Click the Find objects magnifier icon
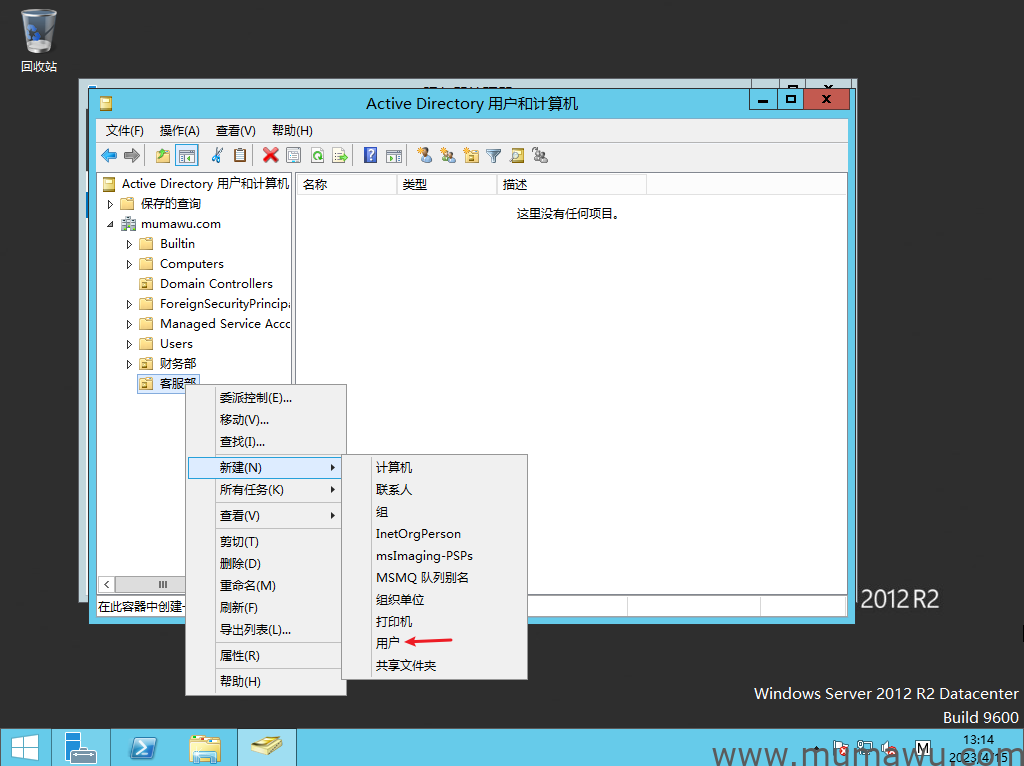The image size is (1024, 766). (517, 155)
